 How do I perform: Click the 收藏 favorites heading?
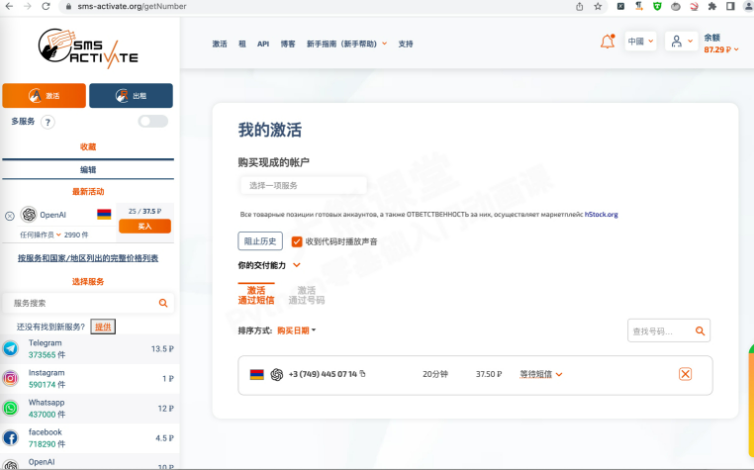(88, 147)
